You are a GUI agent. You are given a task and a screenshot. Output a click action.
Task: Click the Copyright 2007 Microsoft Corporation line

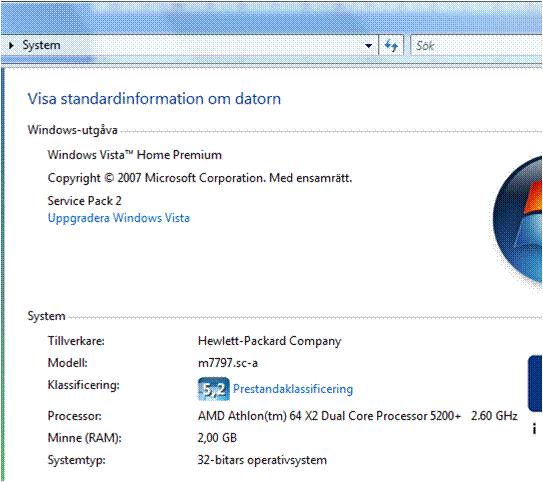[x=200, y=178]
